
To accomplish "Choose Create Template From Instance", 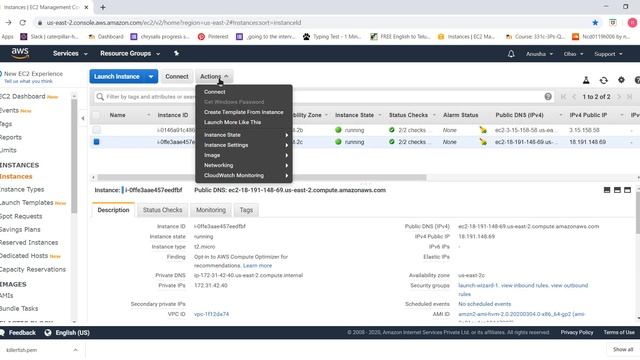I will coord(244,112).
